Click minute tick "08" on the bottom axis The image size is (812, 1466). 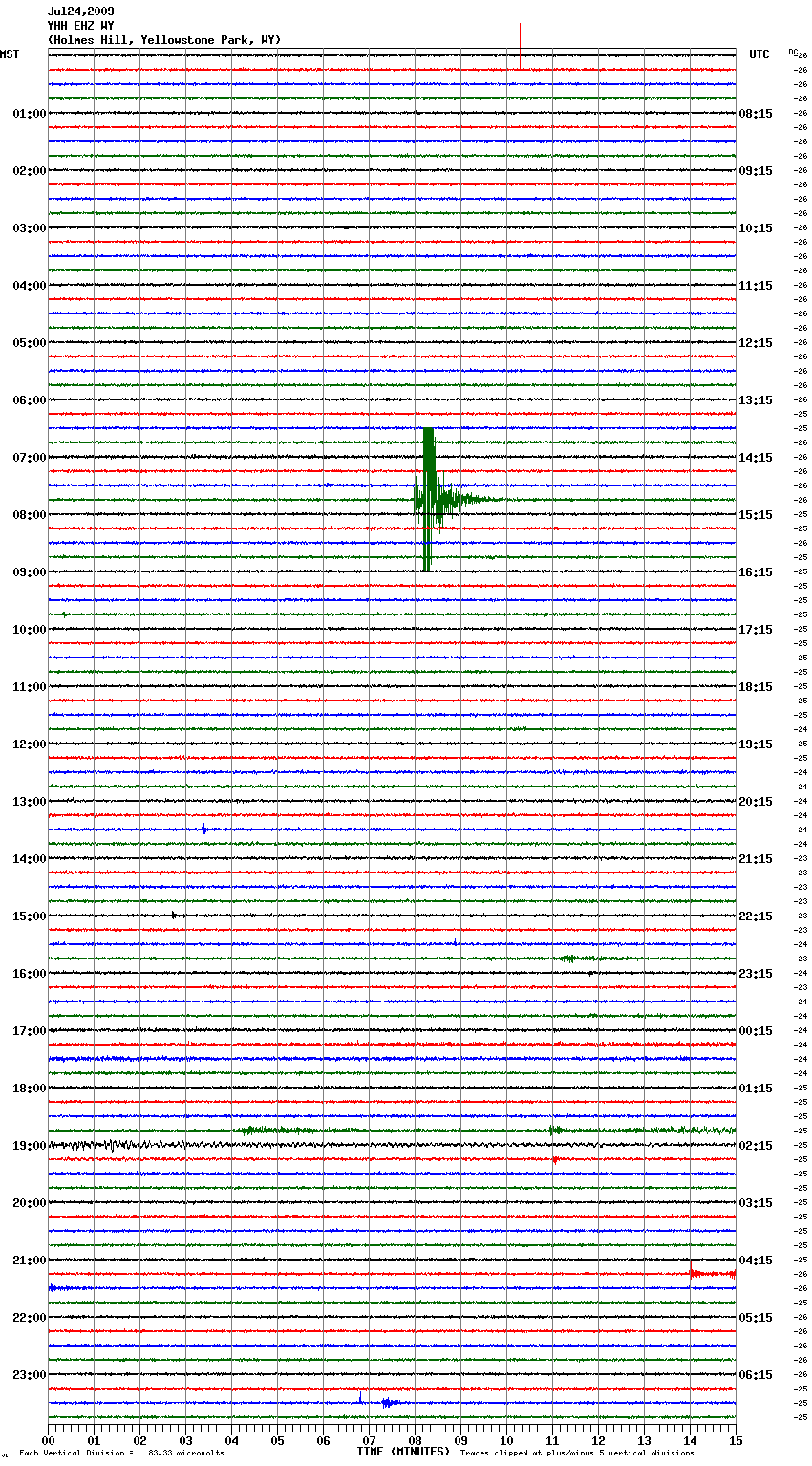[x=415, y=1440]
